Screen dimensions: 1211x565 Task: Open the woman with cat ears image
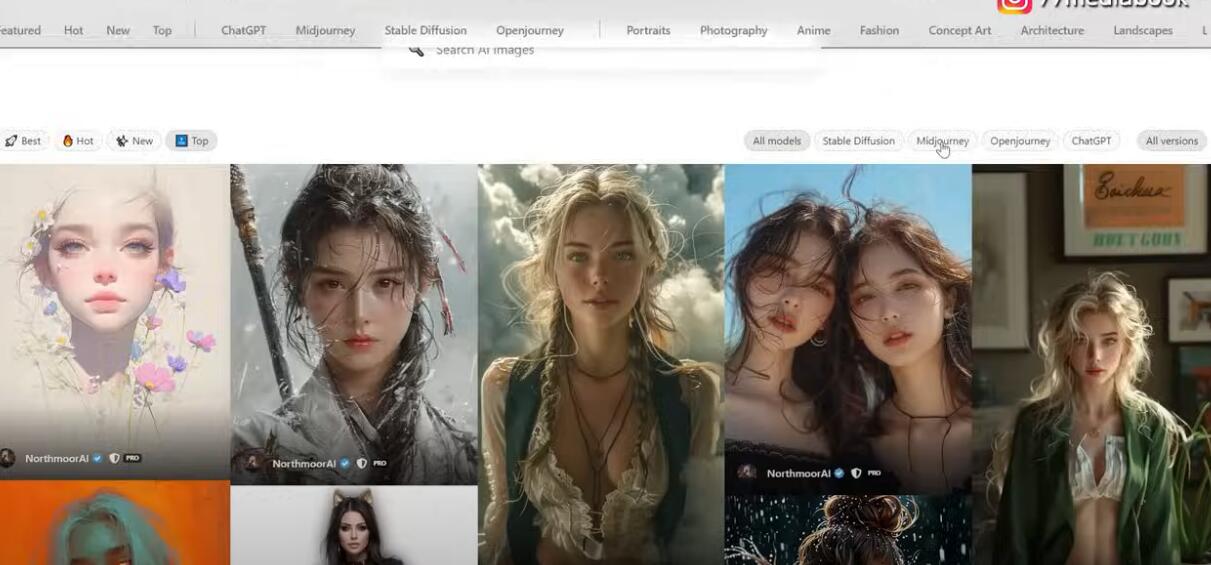click(354, 526)
